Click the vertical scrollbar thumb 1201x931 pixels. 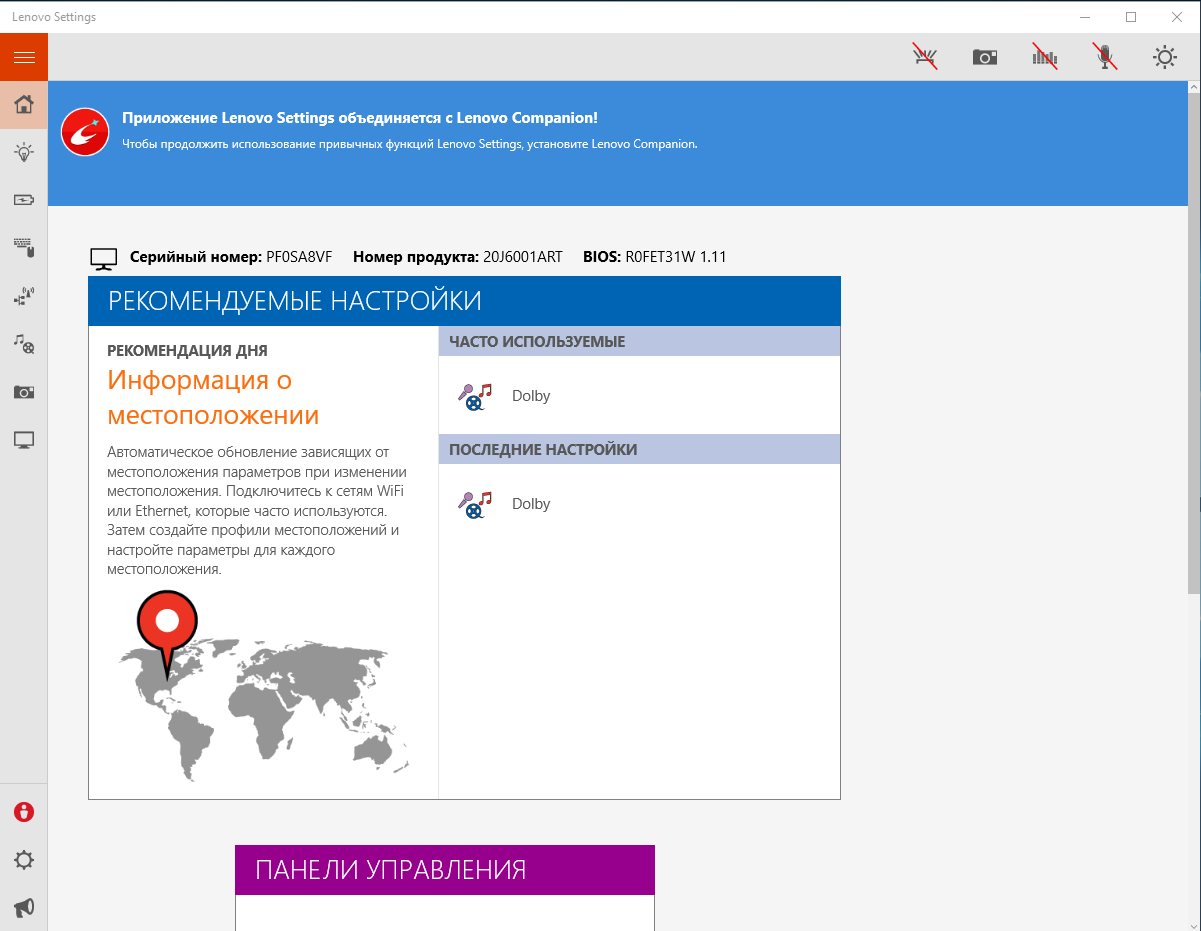coord(1194,345)
